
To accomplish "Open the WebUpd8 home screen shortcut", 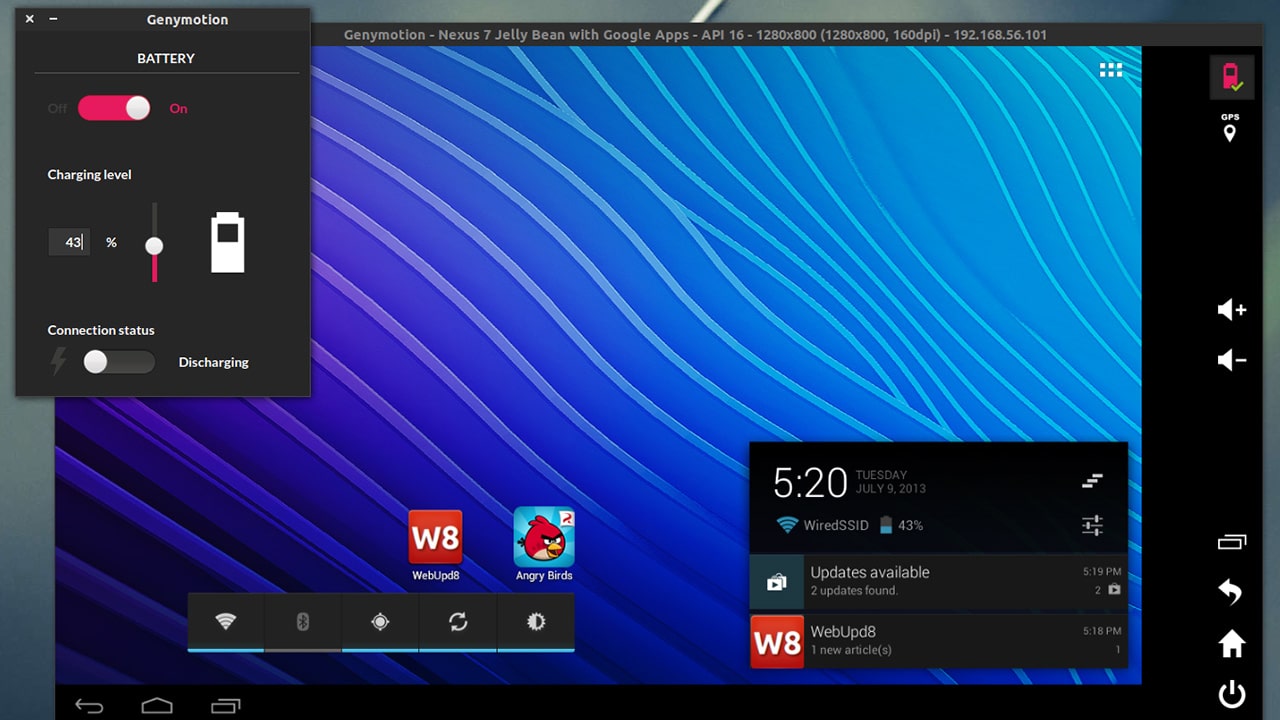I will point(435,540).
